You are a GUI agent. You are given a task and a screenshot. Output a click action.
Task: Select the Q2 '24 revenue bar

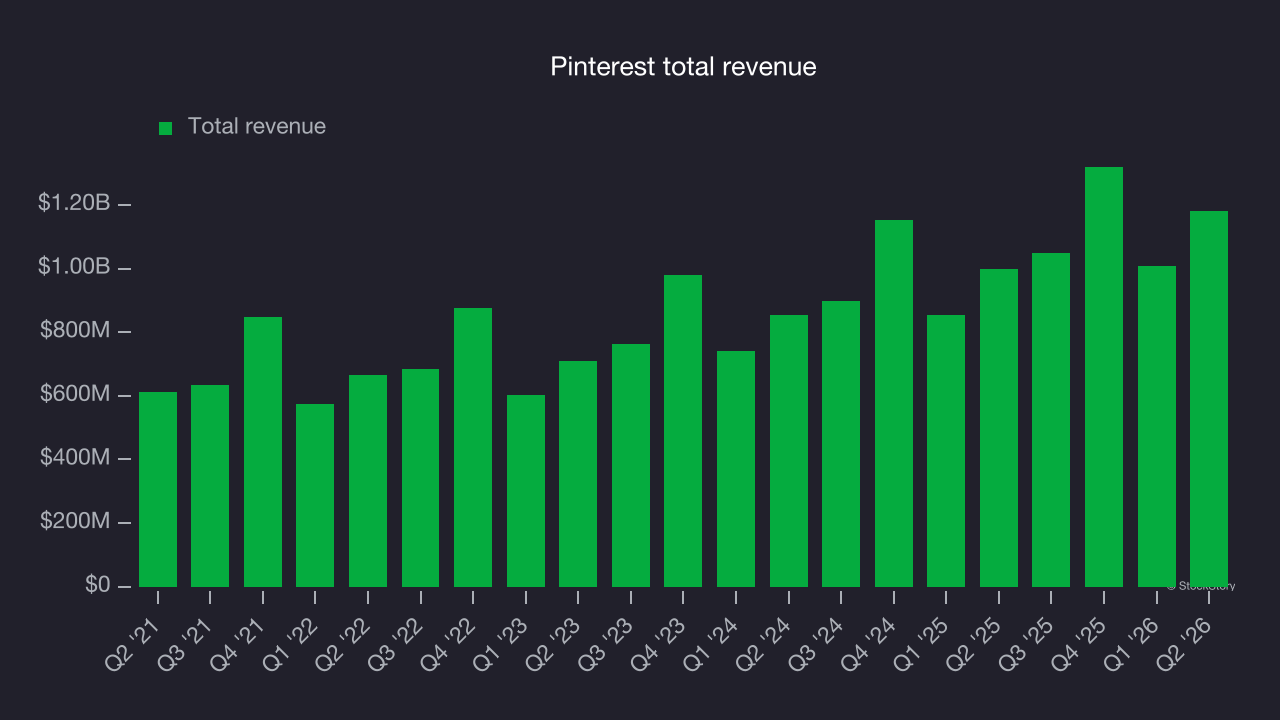tap(789, 451)
